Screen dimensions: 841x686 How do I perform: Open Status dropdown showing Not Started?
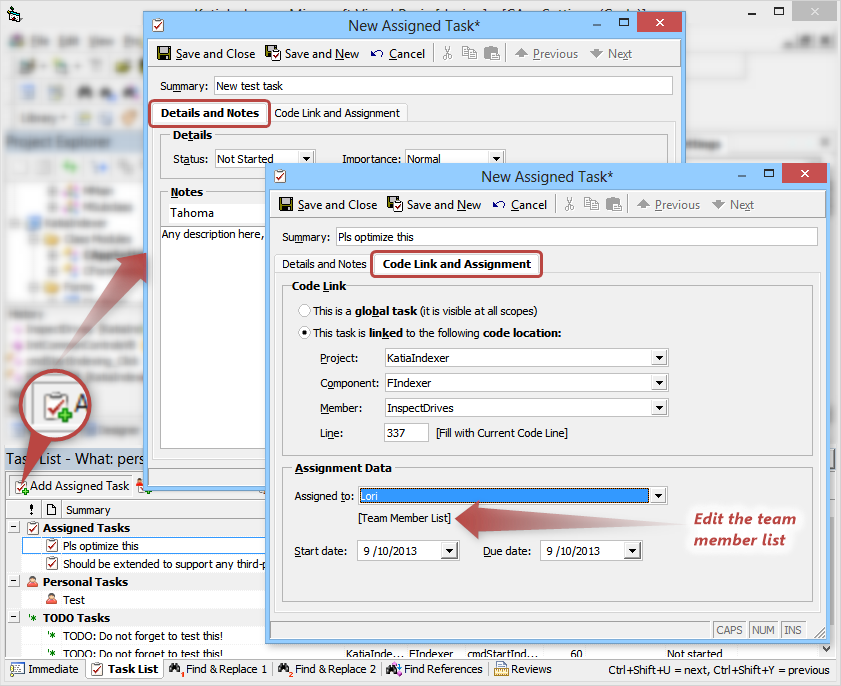coord(306,158)
